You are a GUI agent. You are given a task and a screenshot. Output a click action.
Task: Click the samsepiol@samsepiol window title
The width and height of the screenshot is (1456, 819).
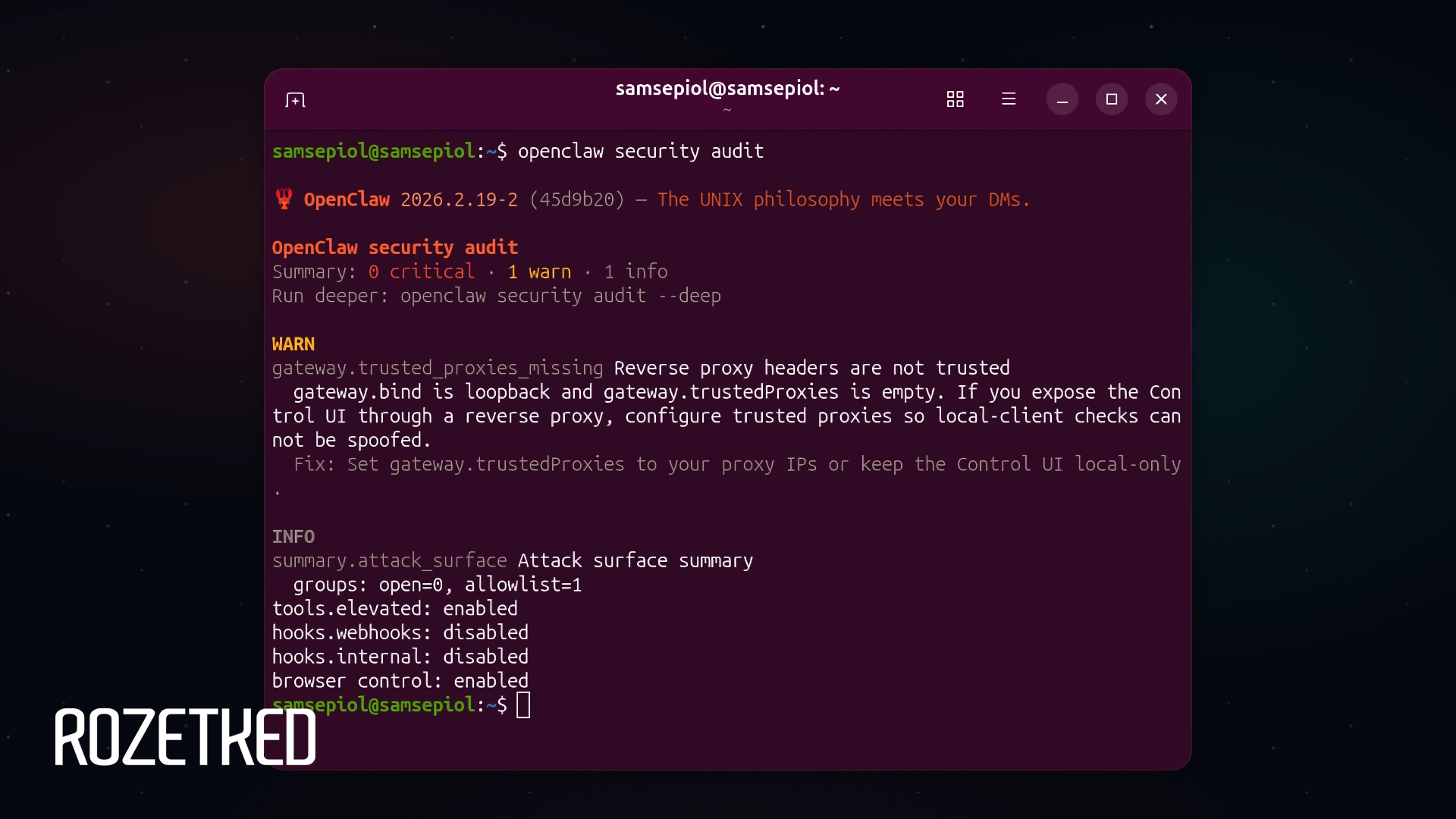pos(727,89)
